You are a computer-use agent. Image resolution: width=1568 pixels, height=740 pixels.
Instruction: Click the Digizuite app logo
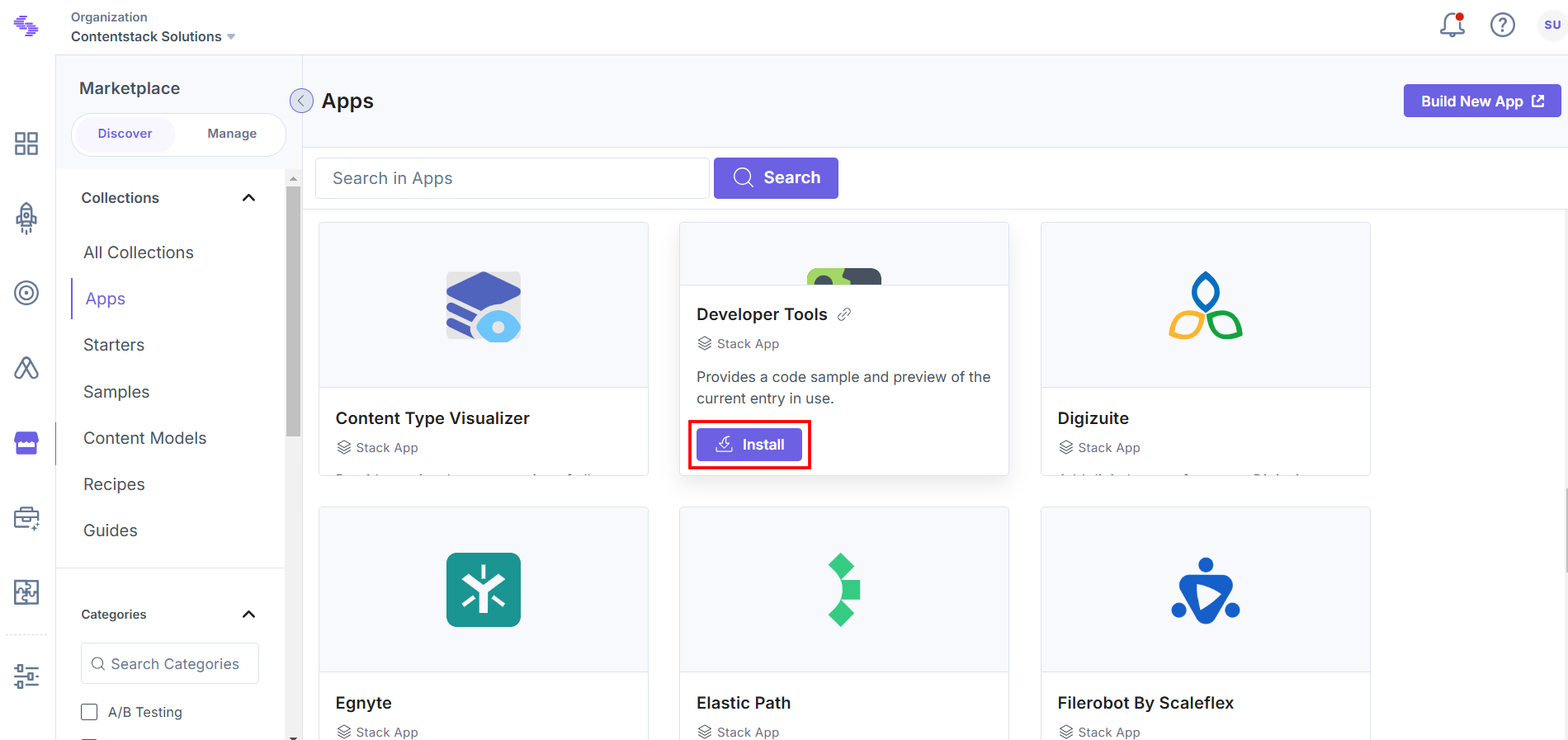point(1206,305)
